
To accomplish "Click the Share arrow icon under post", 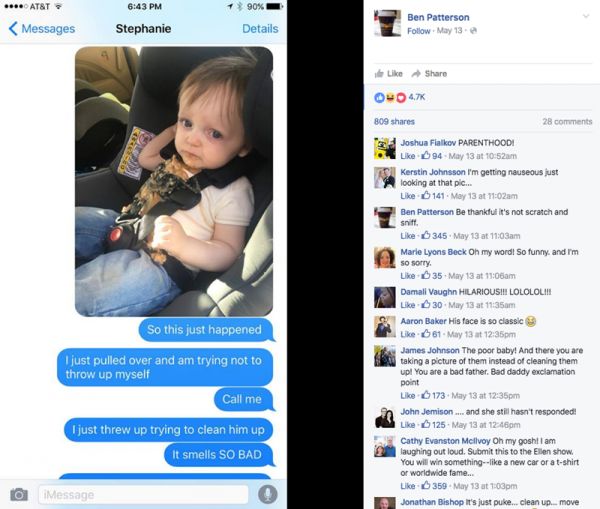I will click(x=416, y=73).
